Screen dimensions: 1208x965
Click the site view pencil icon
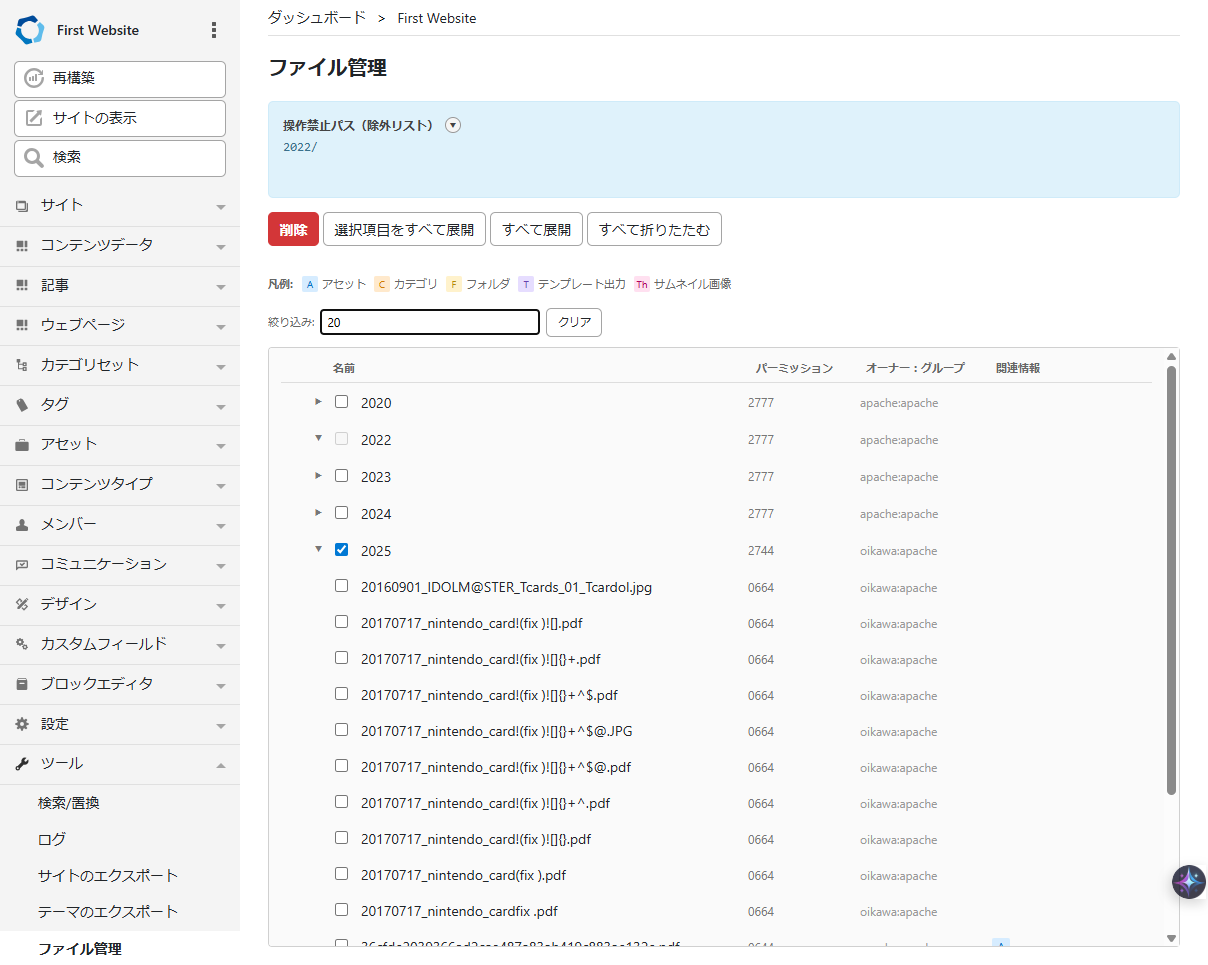pyautogui.click(x=34, y=118)
